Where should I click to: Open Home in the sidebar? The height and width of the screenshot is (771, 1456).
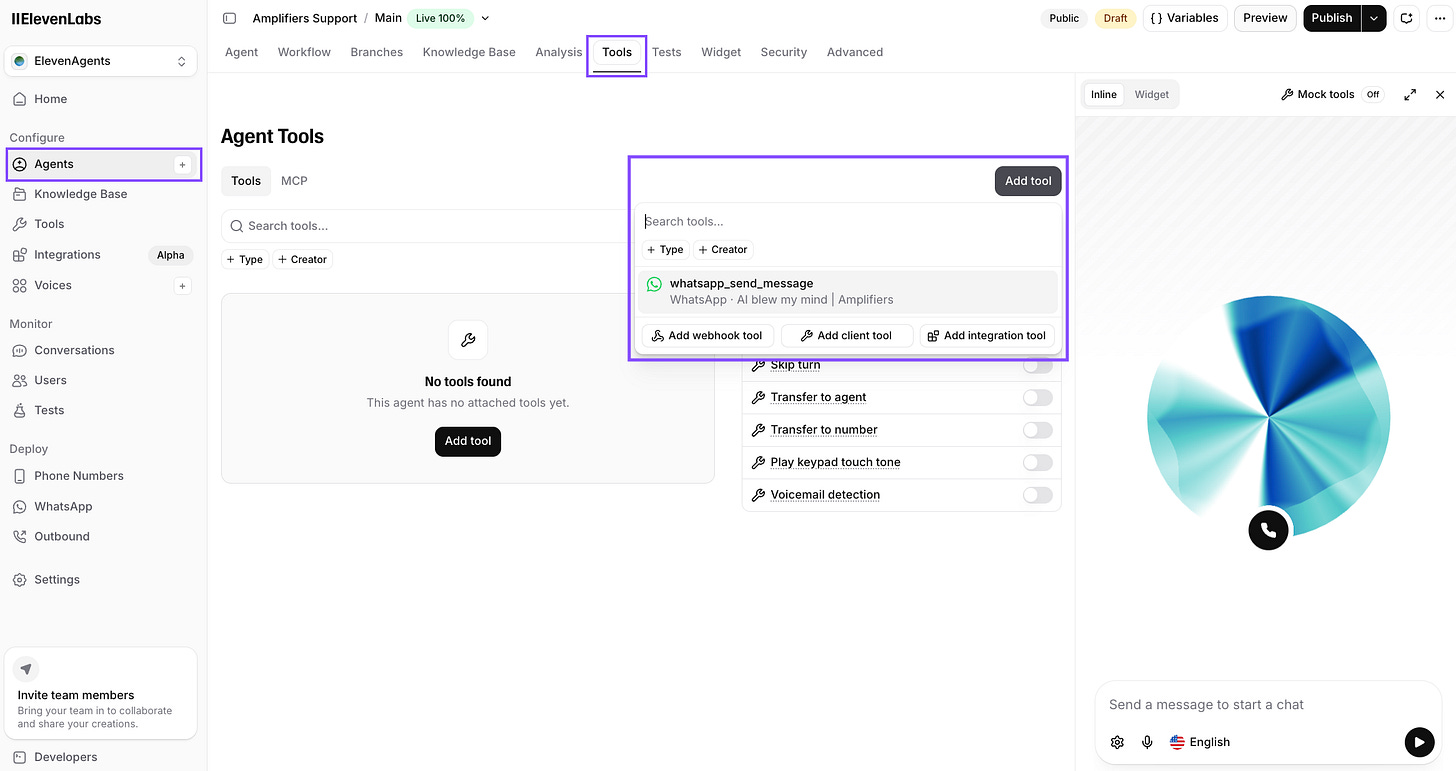pos(50,99)
